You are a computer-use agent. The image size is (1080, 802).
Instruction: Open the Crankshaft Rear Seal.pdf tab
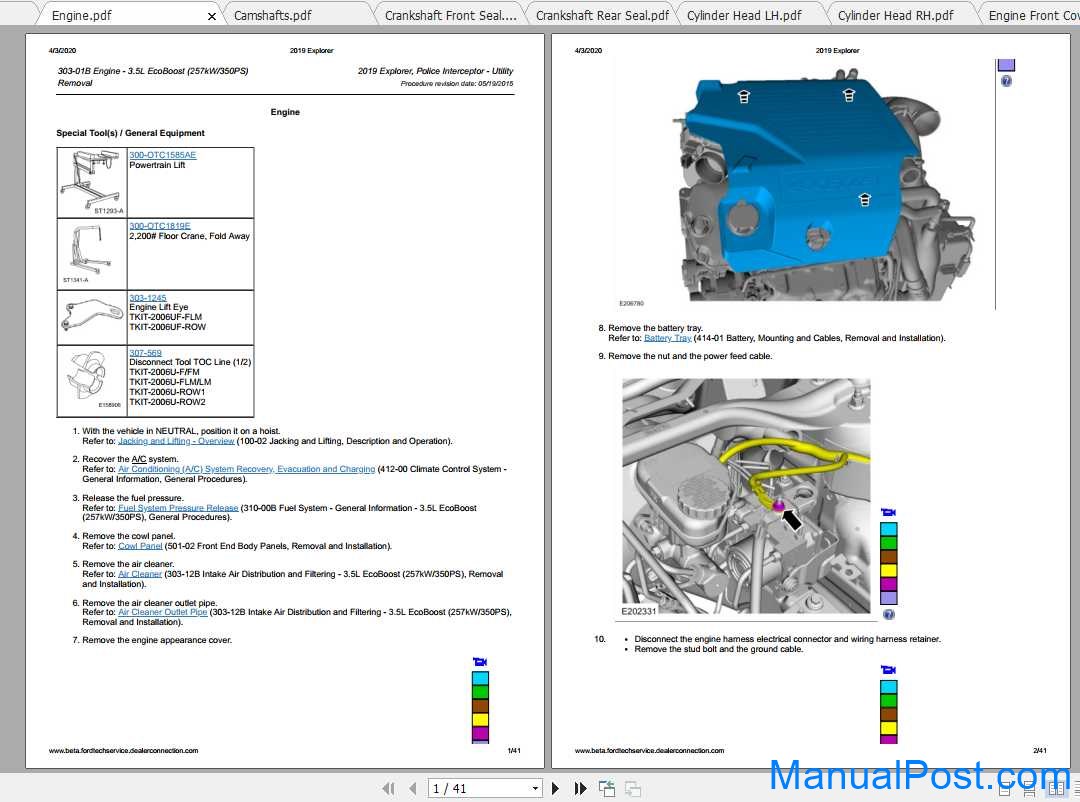pos(602,15)
